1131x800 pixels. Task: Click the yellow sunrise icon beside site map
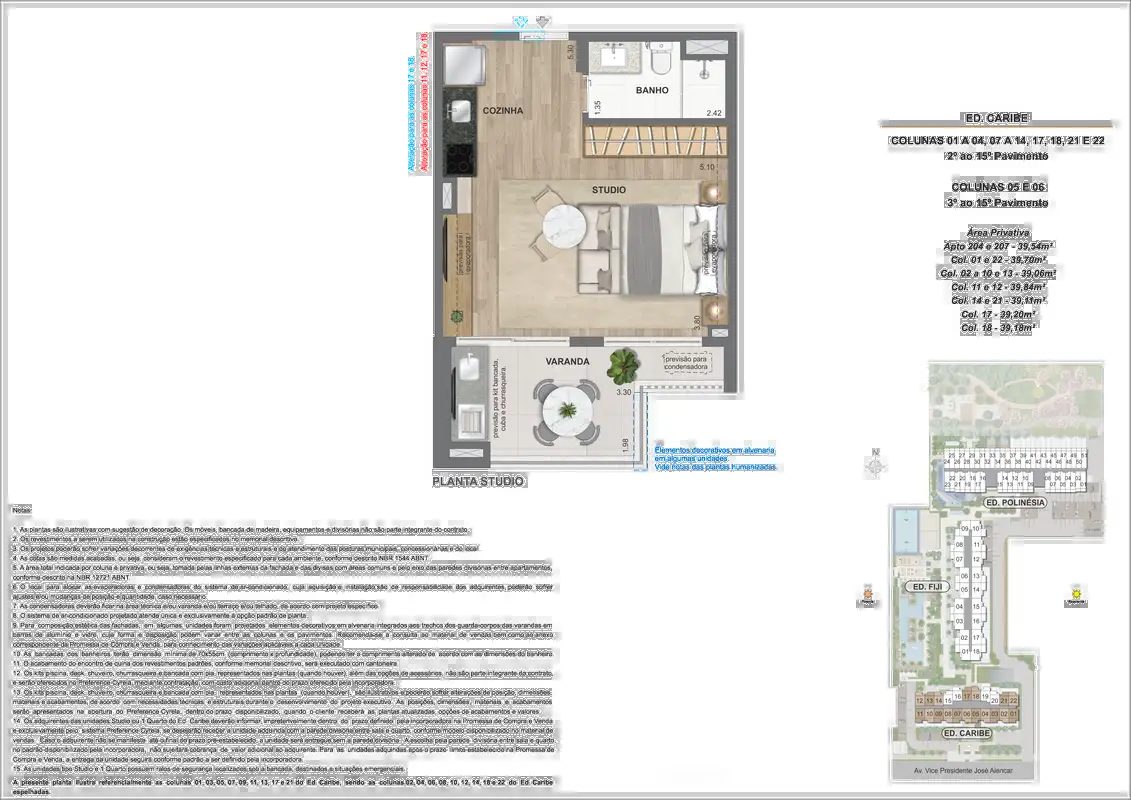point(1076,594)
